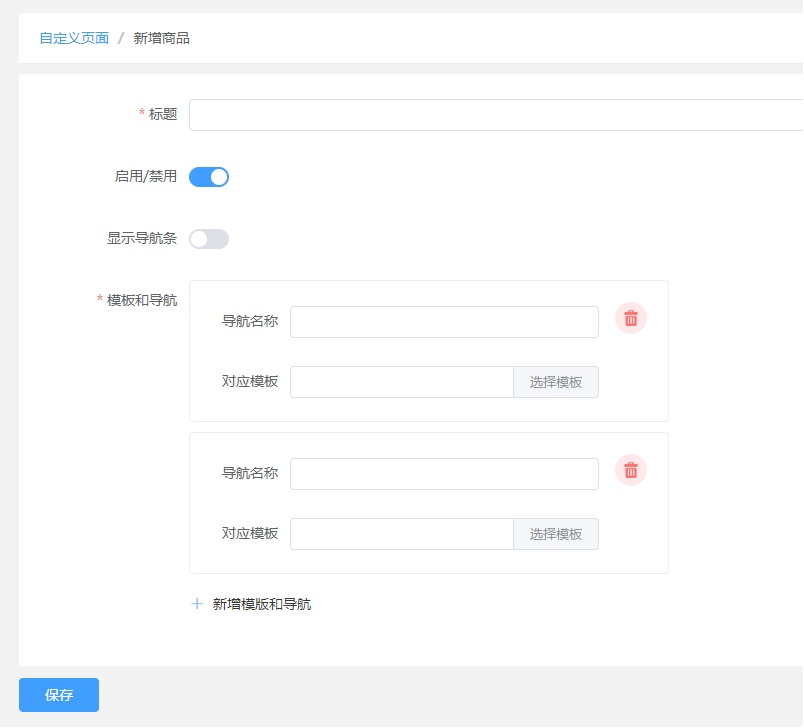Focus the second 导航名称 input field
Image resolution: width=804 pixels, height=728 pixels.
tap(444, 474)
